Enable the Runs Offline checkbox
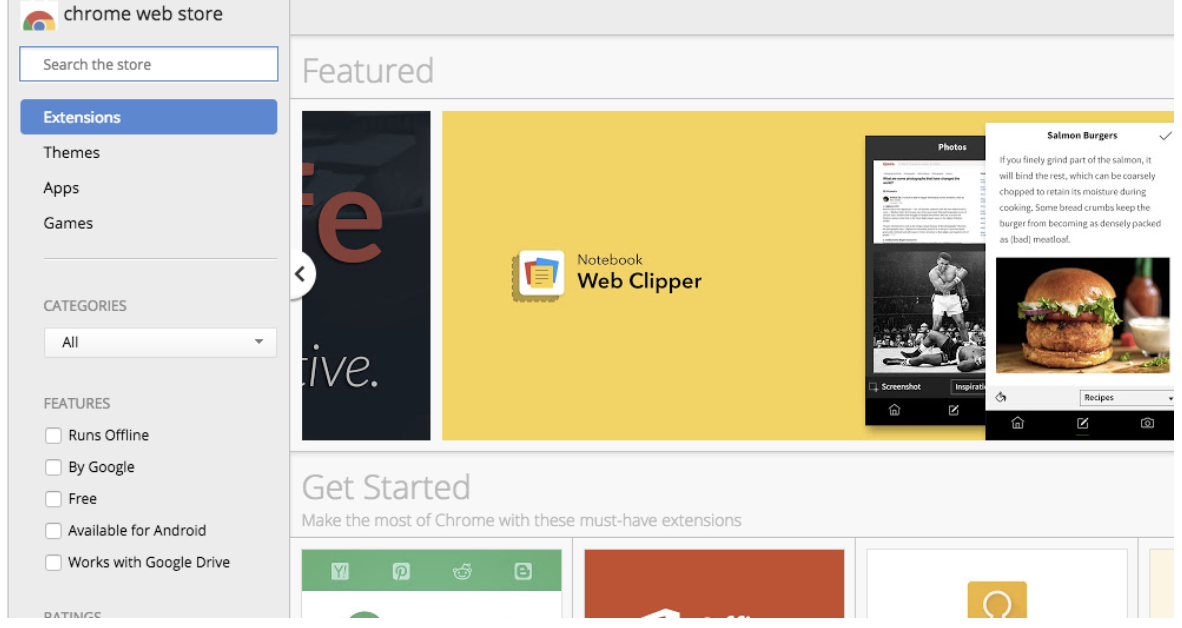This screenshot has height=628, width=1182. click(x=54, y=436)
